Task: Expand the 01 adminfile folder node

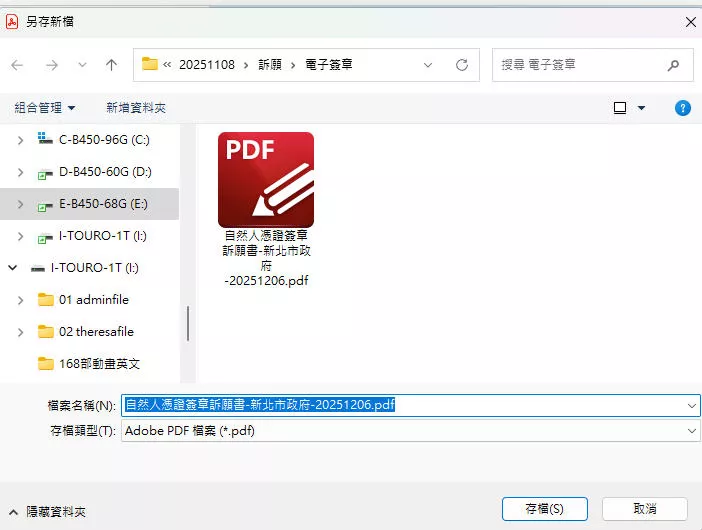Action: click(x=20, y=300)
